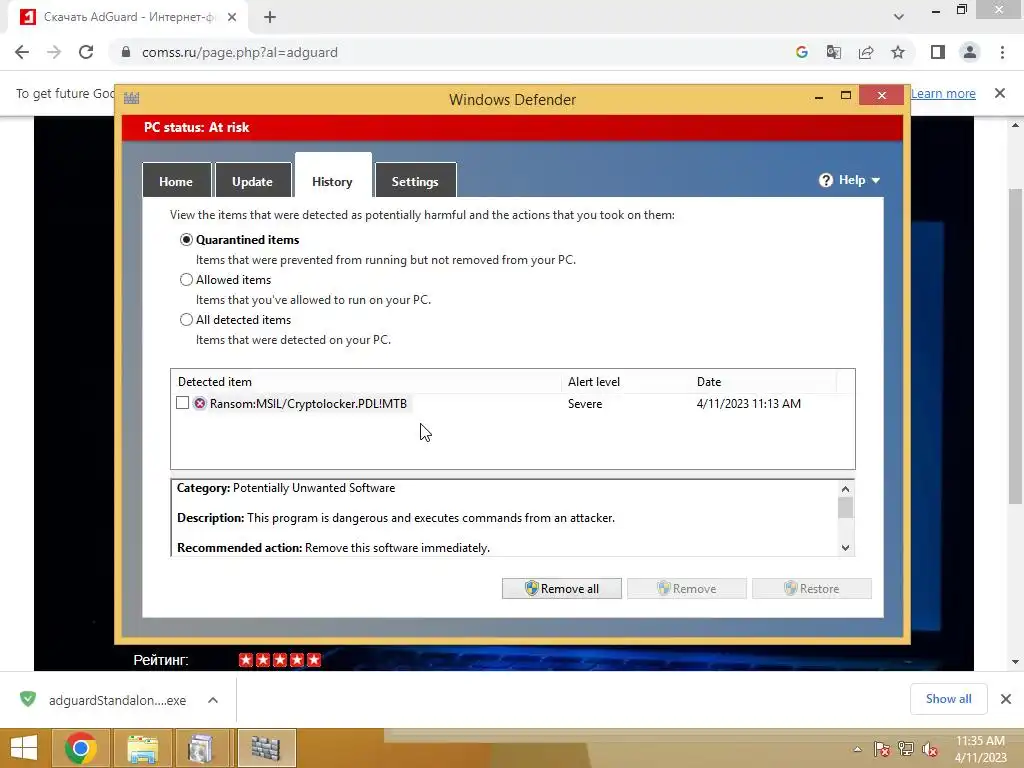The image size is (1024, 768).
Task: Bookmark this page with the star
Action: coord(898,52)
